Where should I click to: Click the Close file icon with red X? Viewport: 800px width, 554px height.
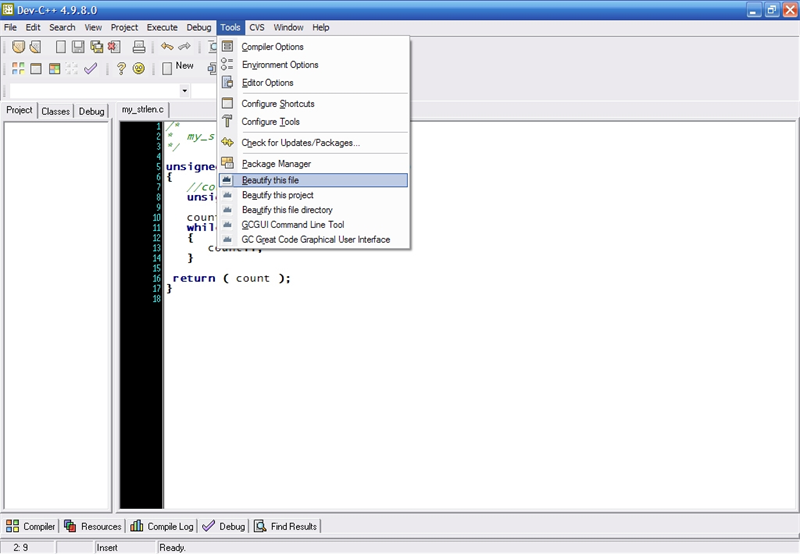coord(115,47)
